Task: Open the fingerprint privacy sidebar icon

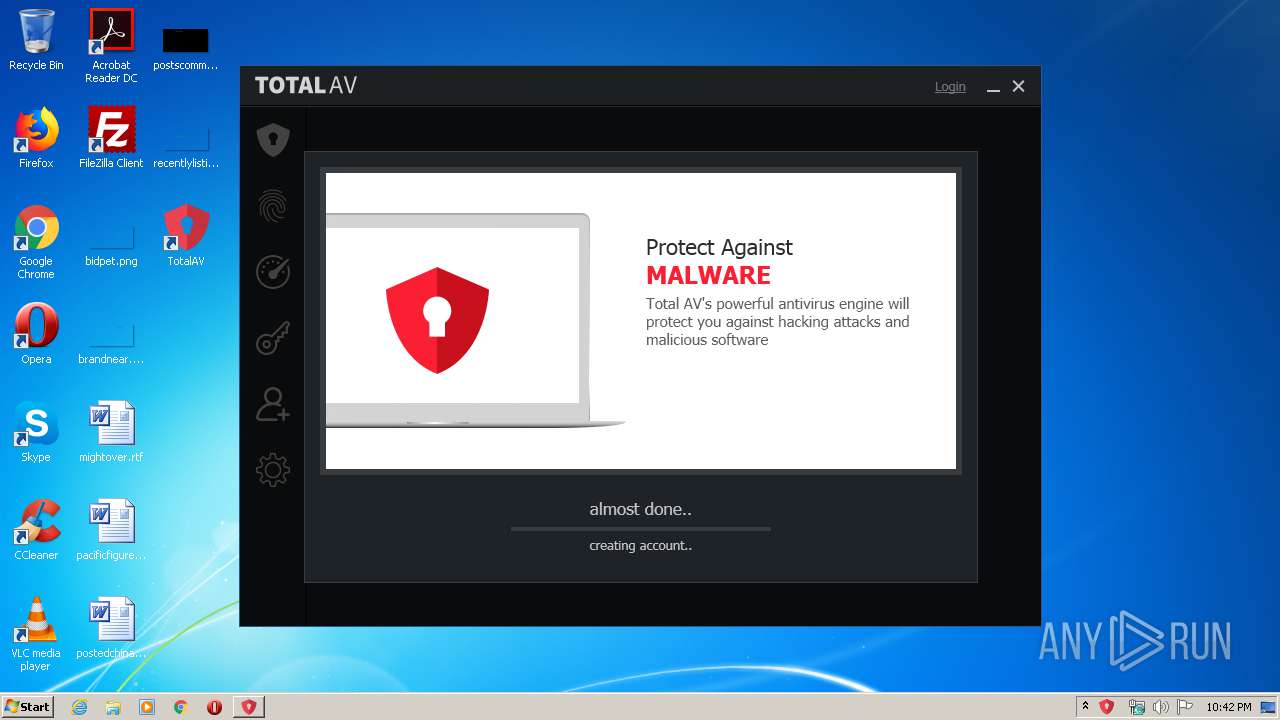Action: (x=273, y=206)
